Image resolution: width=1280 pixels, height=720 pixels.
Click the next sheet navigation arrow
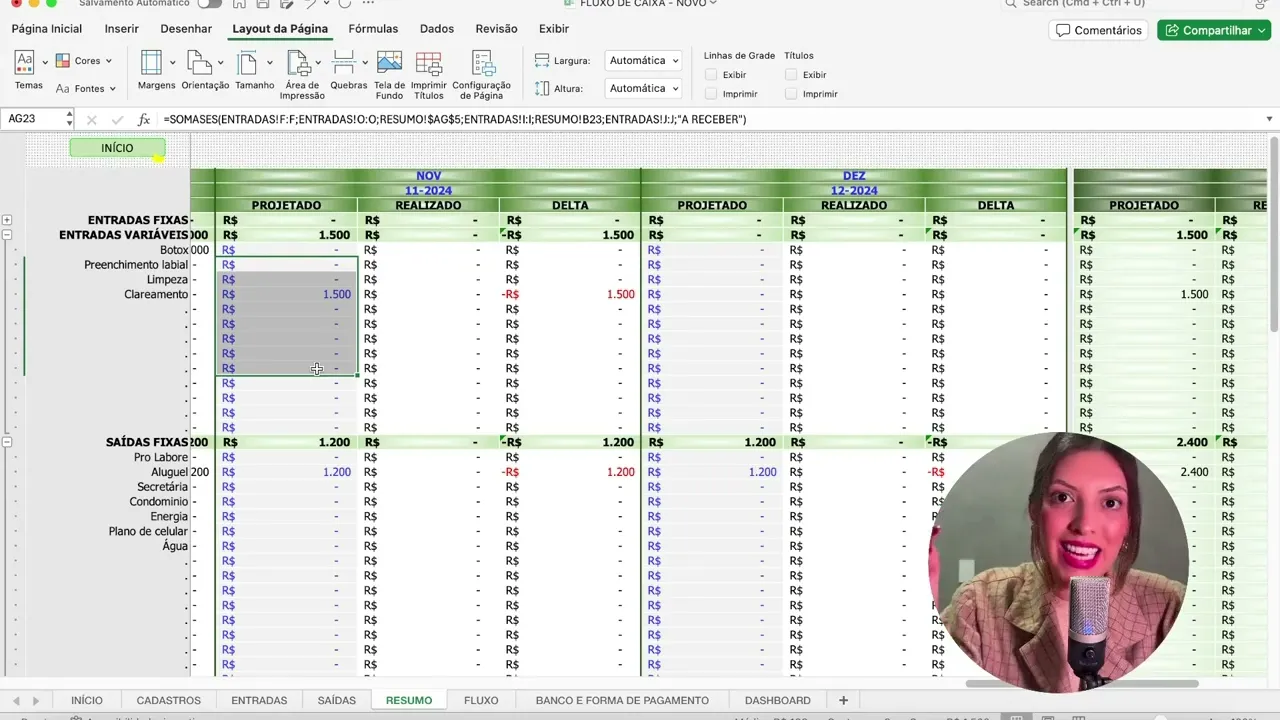tap(36, 701)
